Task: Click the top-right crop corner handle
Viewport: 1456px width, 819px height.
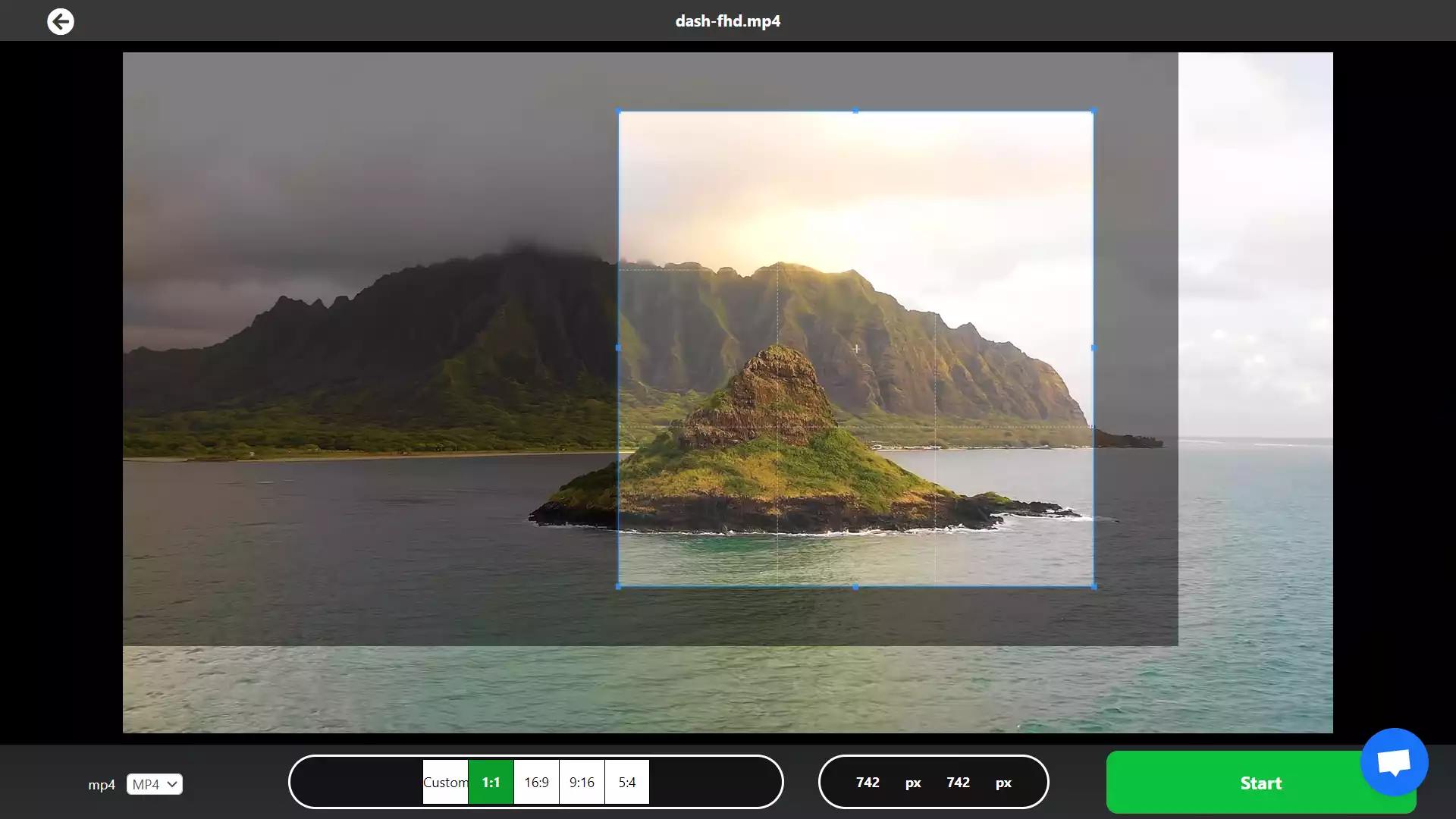Action: tap(1094, 111)
